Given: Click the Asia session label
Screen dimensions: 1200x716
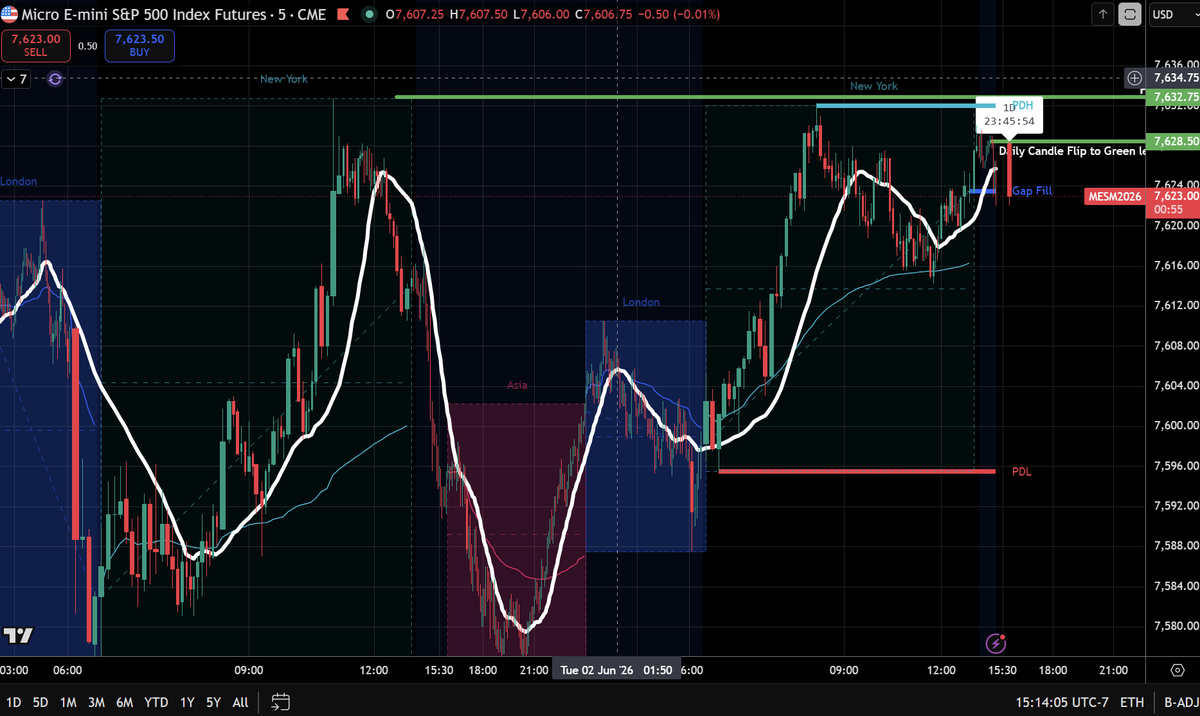Looking at the screenshot, I should [517, 385].
